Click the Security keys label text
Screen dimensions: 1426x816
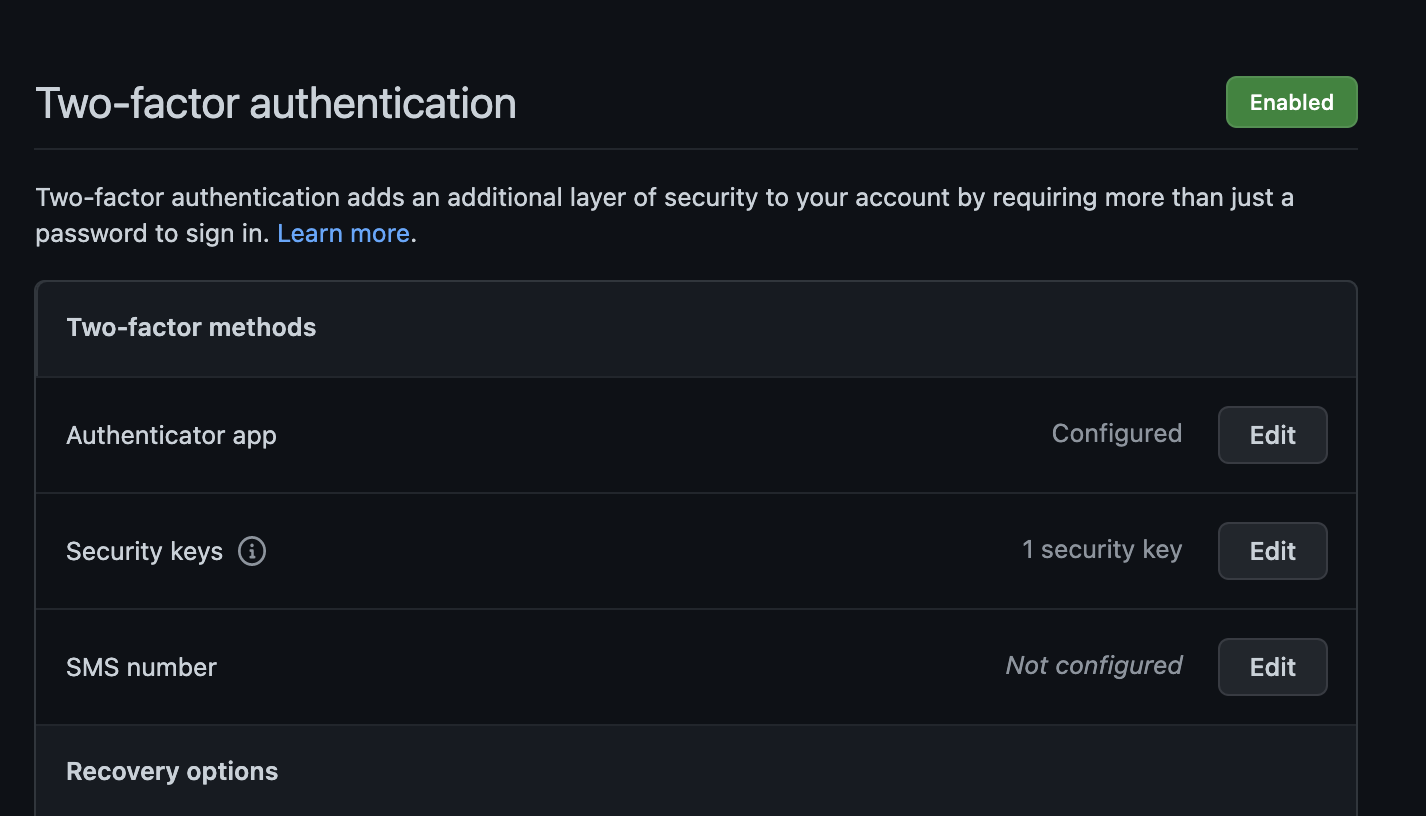point(144,551)
